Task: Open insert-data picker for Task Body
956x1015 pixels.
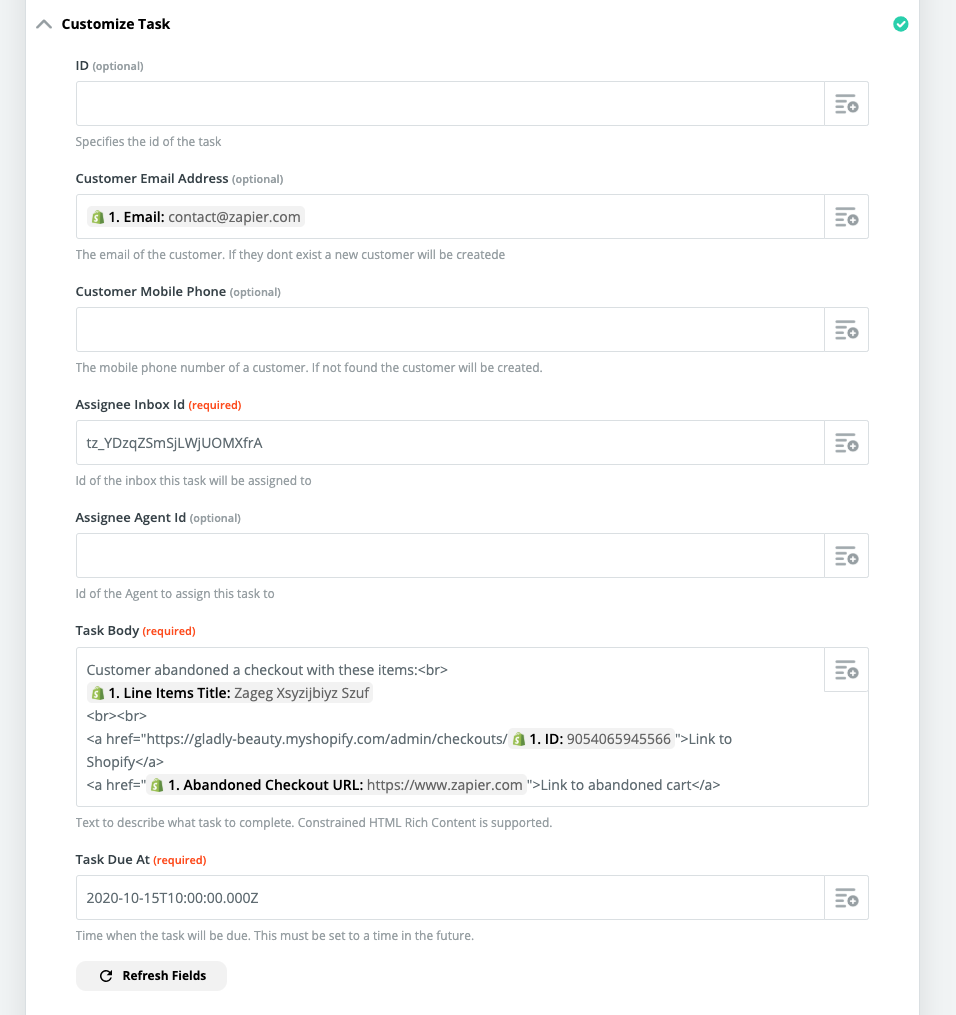Action: (x=846, y=670)
